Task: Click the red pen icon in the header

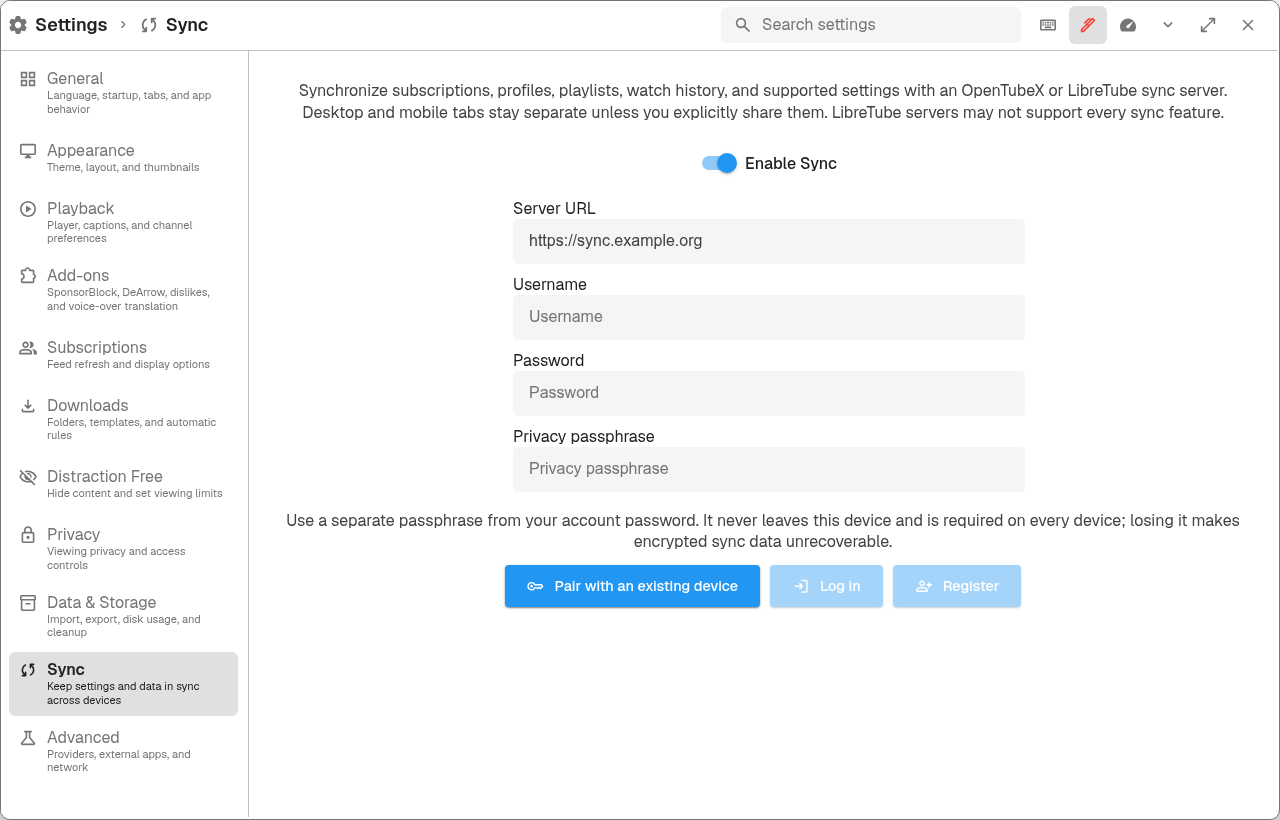Action: point(1088,25)
